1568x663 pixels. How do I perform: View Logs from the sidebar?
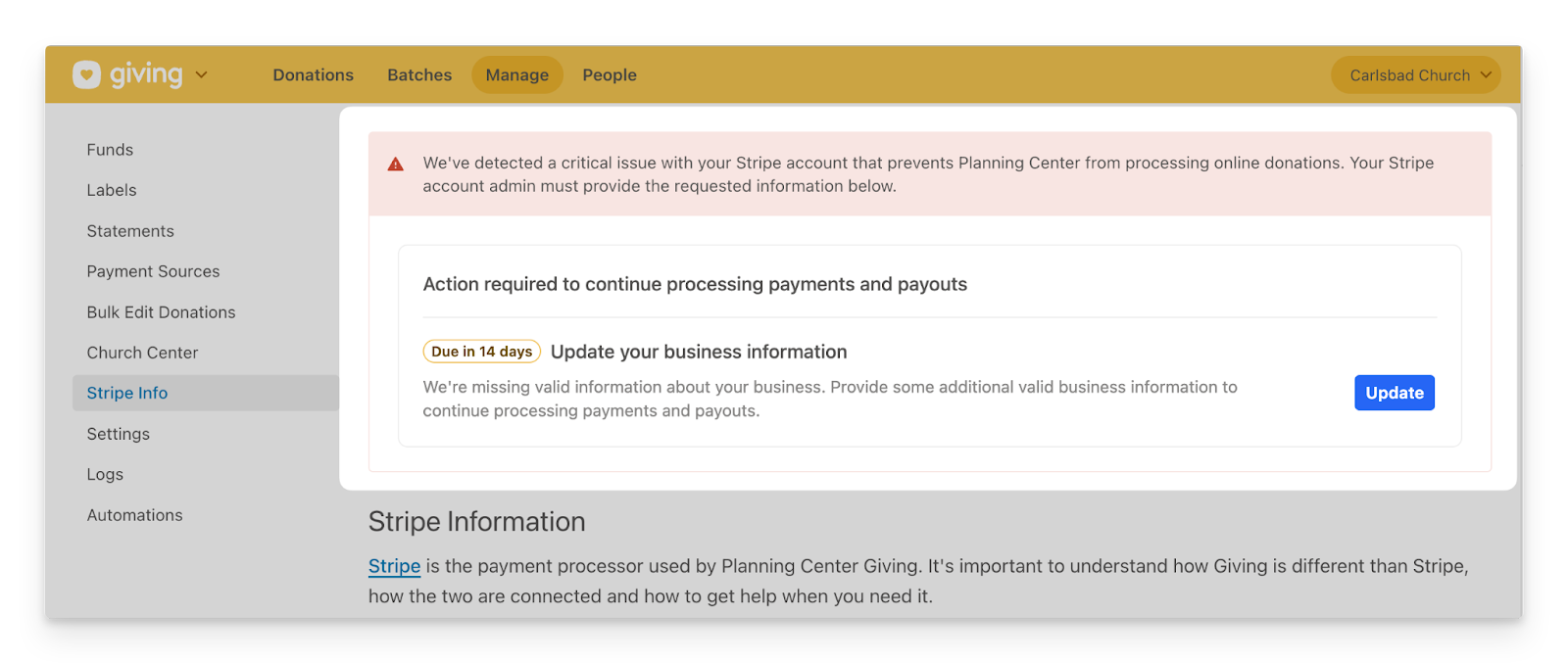(105, 474)
